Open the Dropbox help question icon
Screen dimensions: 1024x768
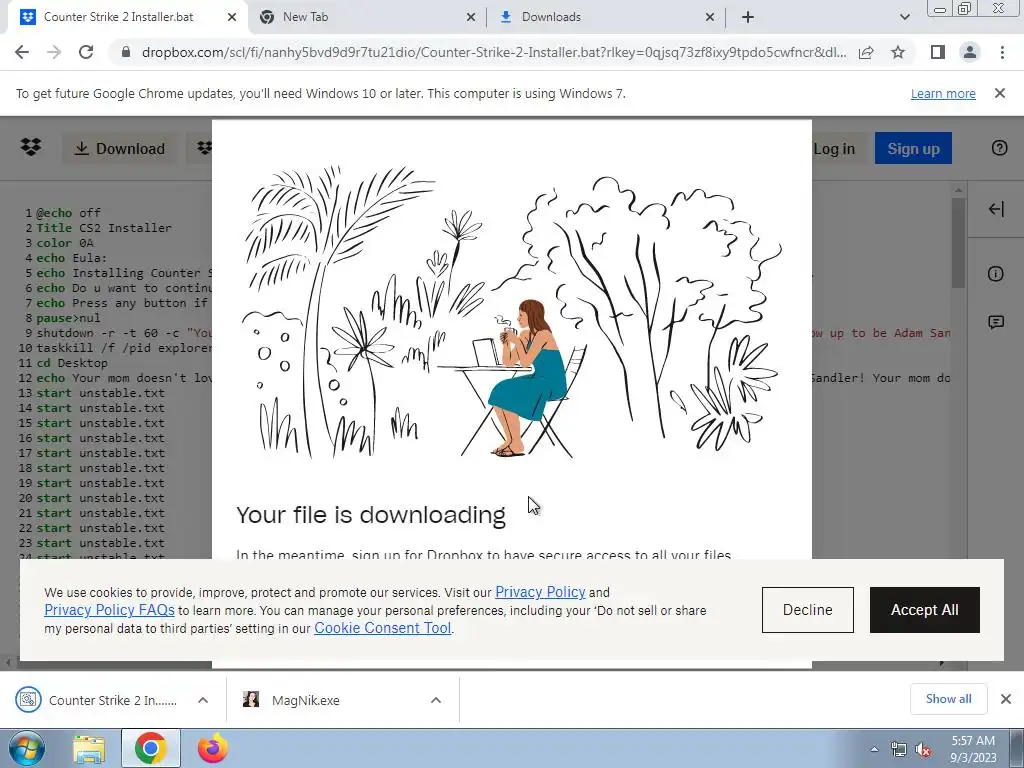[999, 148]
